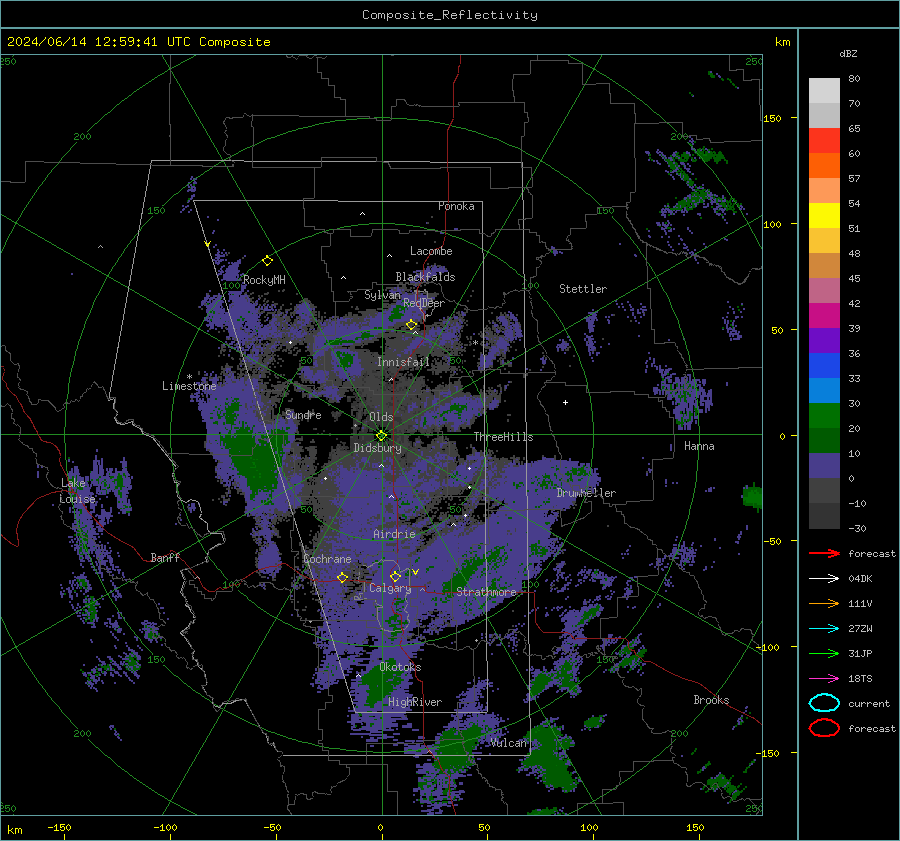The image size is (900, 841).
Task: Click the Strathmore label
Action: click(486, 592)
